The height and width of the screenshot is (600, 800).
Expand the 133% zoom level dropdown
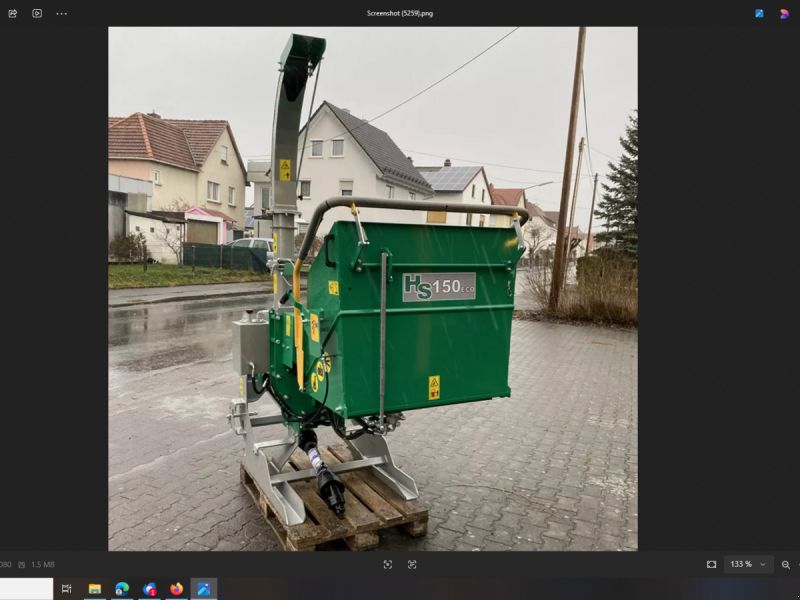(x=748, y=564)
